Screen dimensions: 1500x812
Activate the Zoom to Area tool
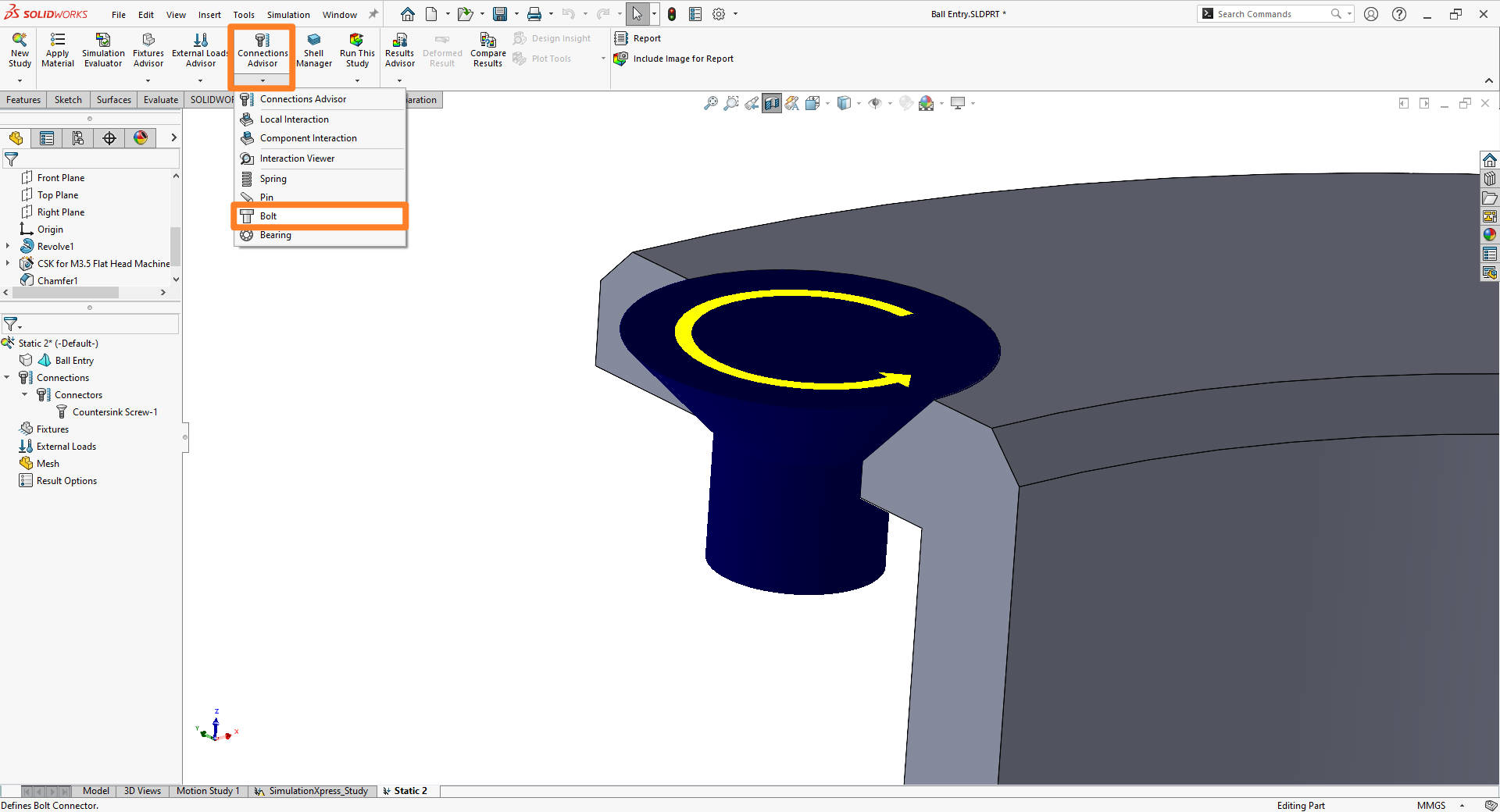tap(730, 102)
